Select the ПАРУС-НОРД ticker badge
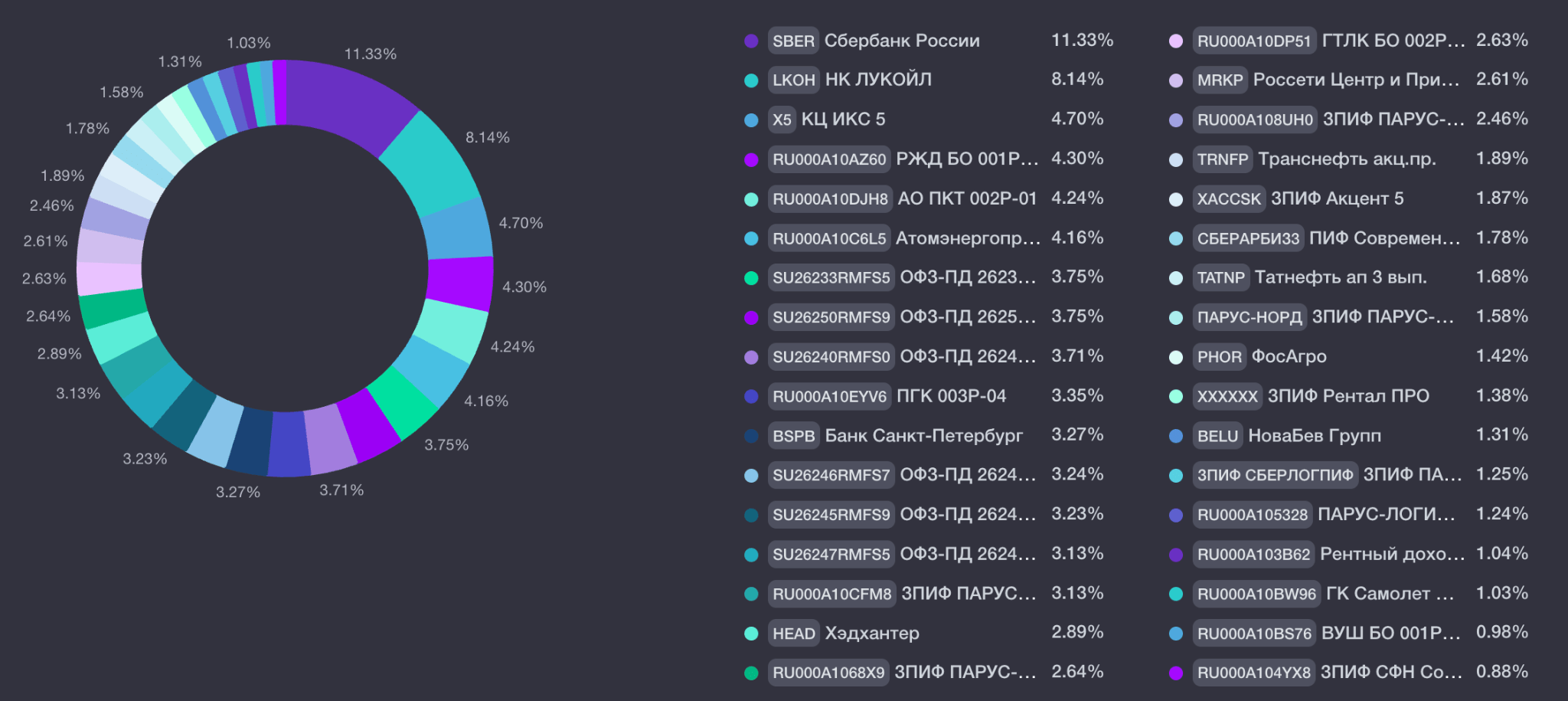Image resolution: width=1568 pixels, height=701 pixels. point(1249,317)
